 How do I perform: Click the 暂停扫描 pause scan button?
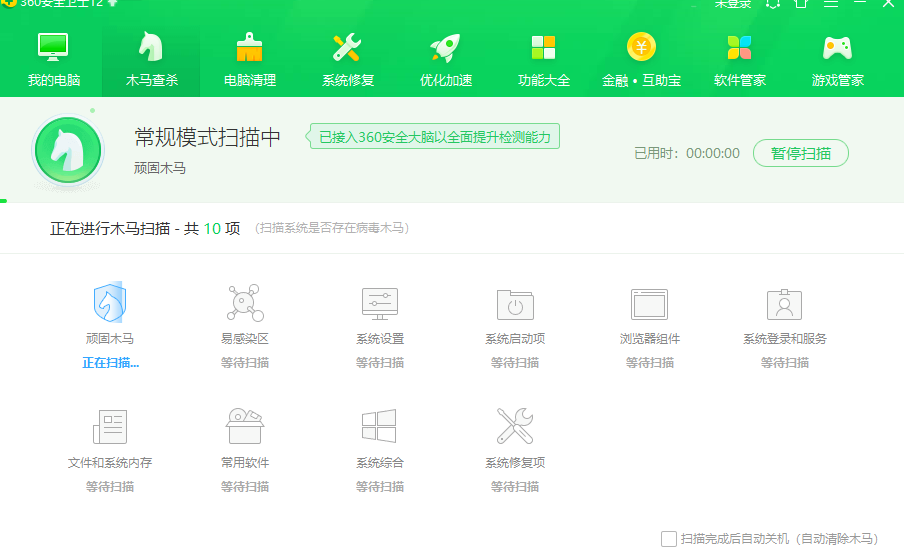pos(800,153)
